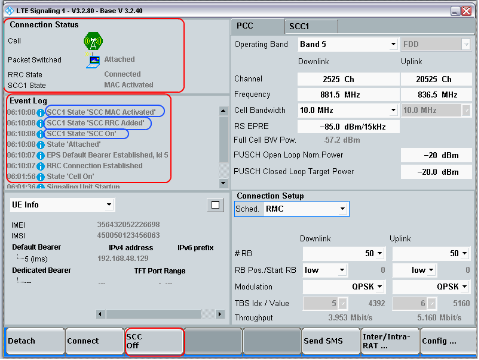Click info icon beside 'SCC RRC Added' event

(40, 124)
